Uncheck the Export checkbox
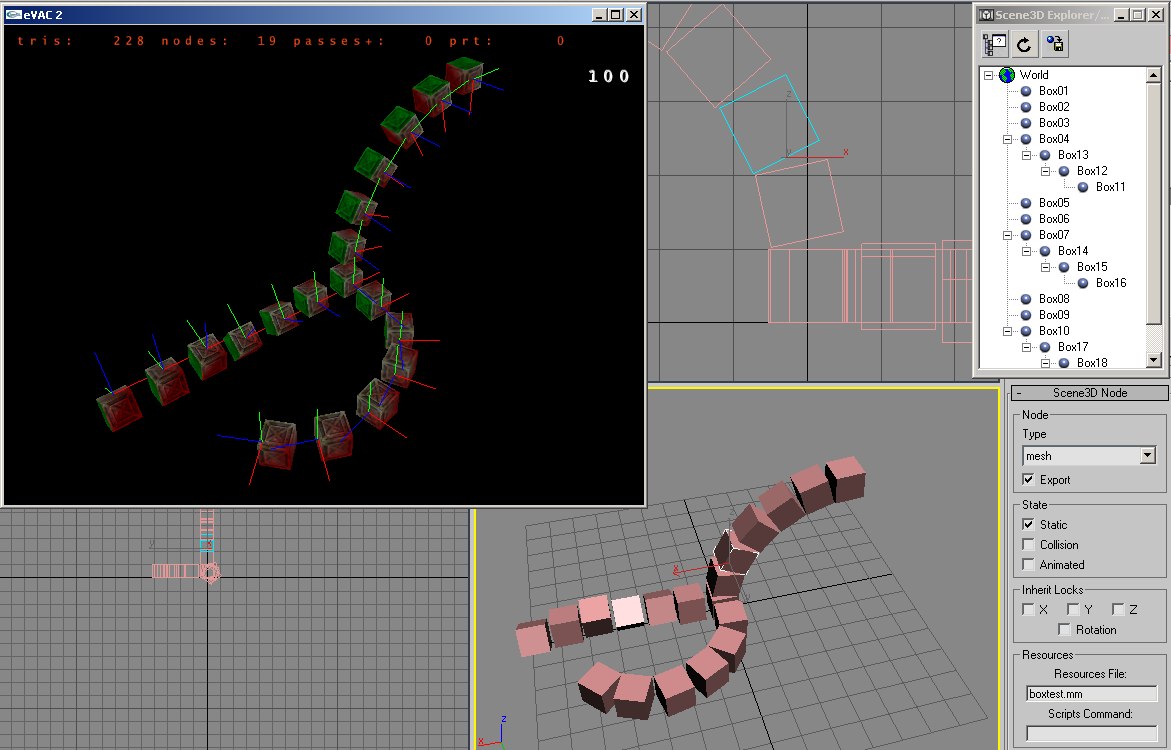This screenshot has width=1171, height=750. click(x=1028, y=480)
